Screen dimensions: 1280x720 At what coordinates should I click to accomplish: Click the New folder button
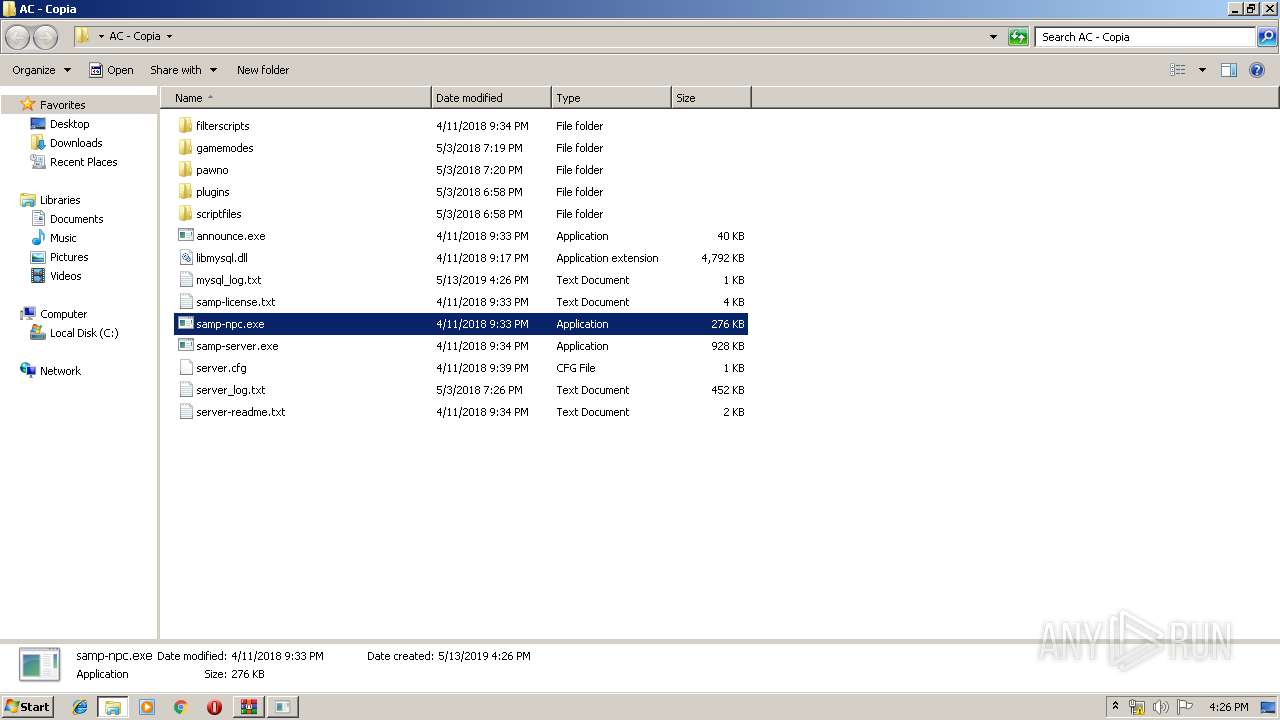pyautogui.click(x=263, y=70)
